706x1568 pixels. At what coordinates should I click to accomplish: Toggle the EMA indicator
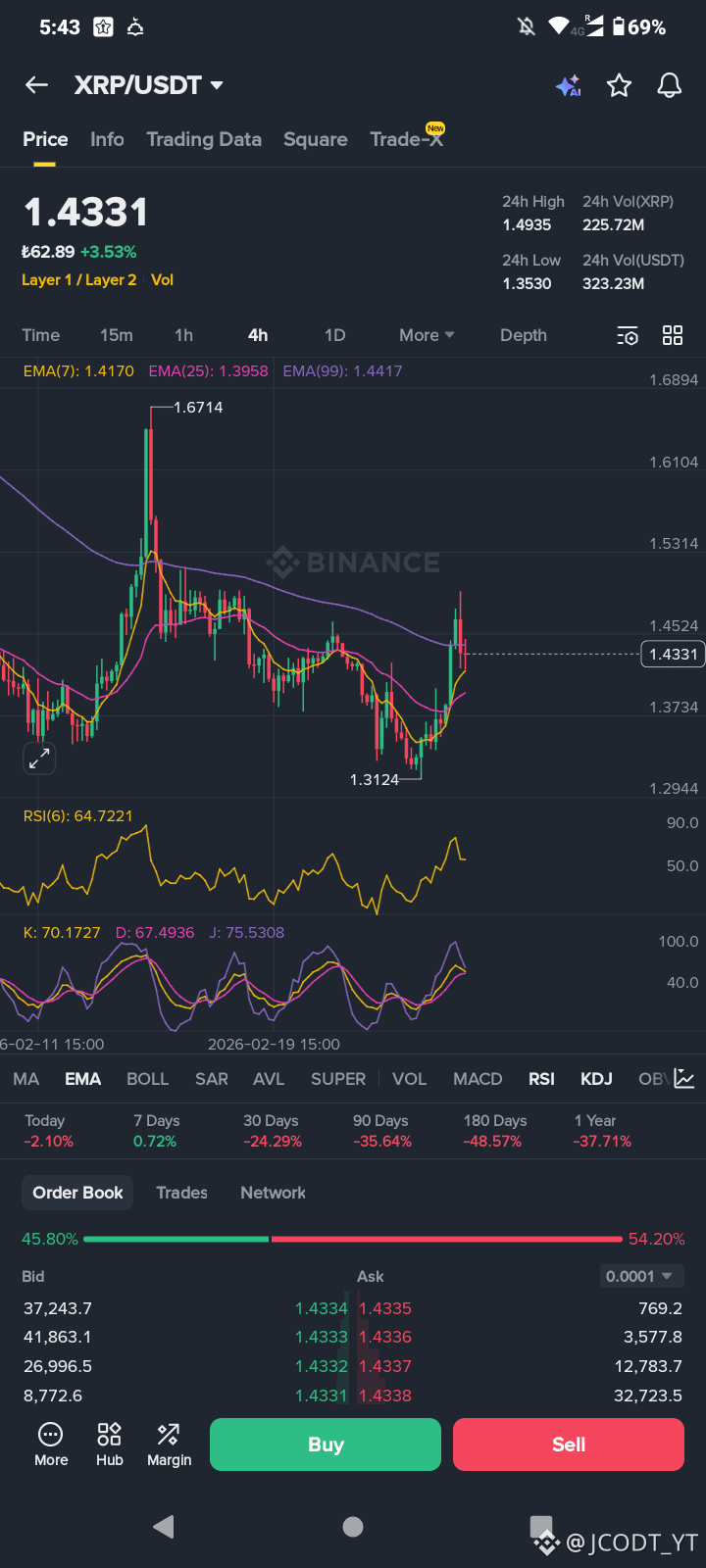pos(82,1079)
